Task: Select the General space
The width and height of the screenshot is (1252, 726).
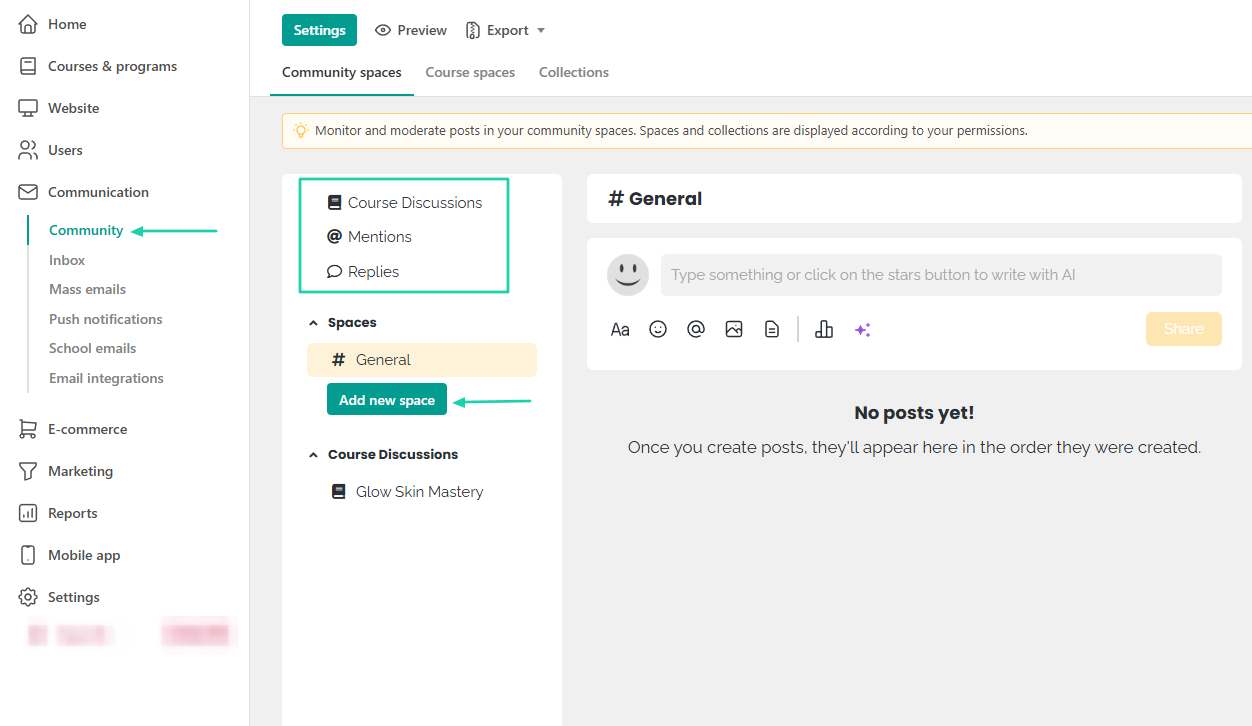Action: tap(422, 360)
